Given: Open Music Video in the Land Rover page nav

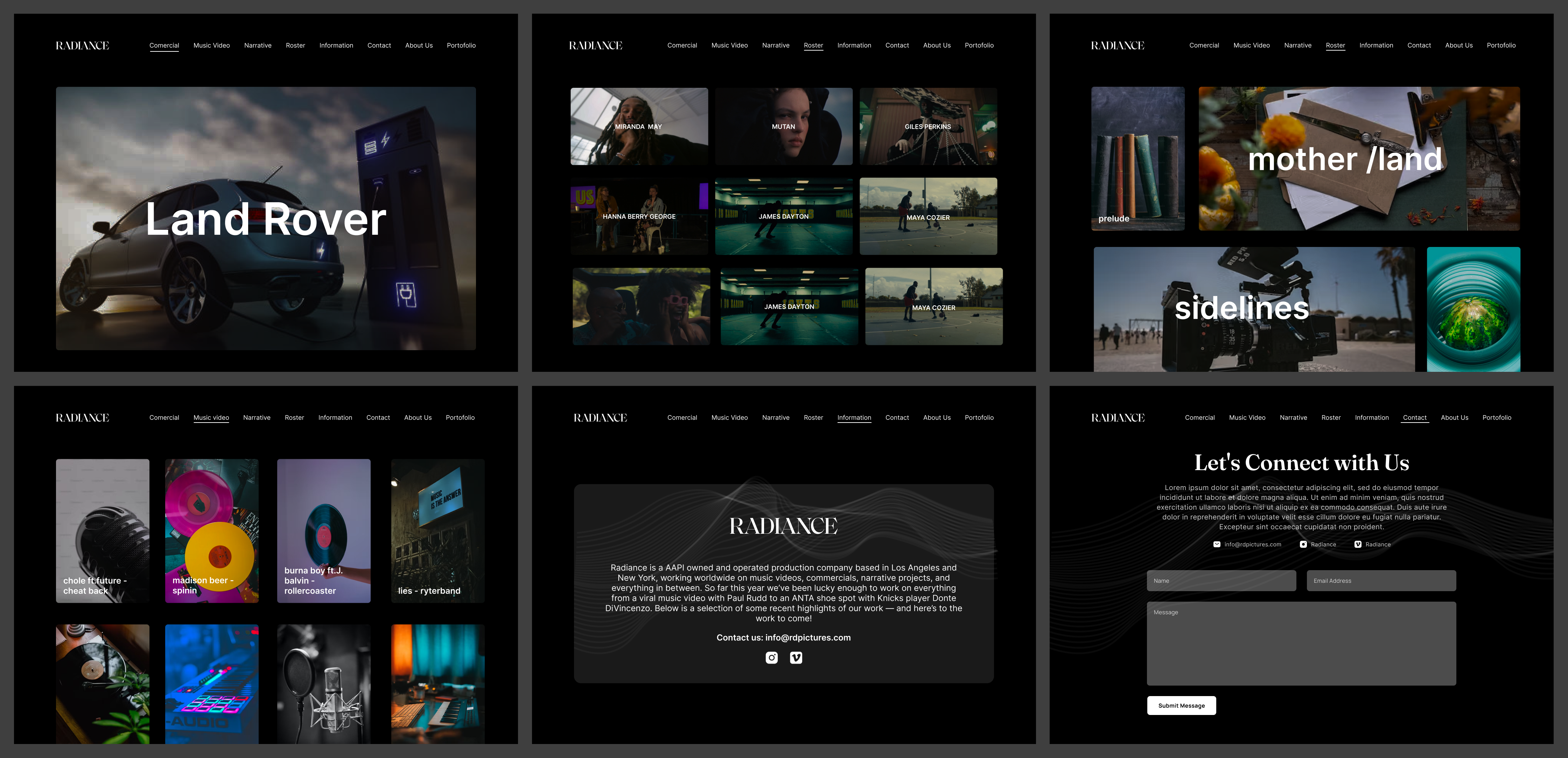Looking at the screenshot, I should [211, 45].
